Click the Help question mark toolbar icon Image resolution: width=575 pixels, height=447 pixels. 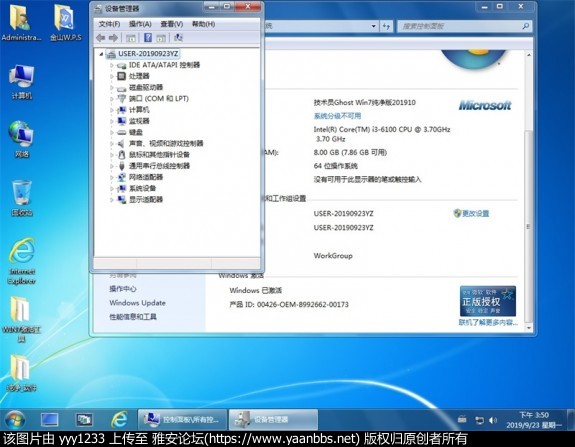148,38
